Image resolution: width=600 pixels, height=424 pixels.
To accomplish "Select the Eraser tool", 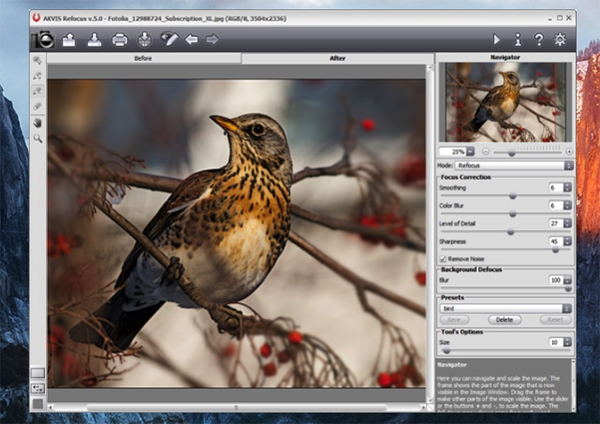I will (38, 106).
